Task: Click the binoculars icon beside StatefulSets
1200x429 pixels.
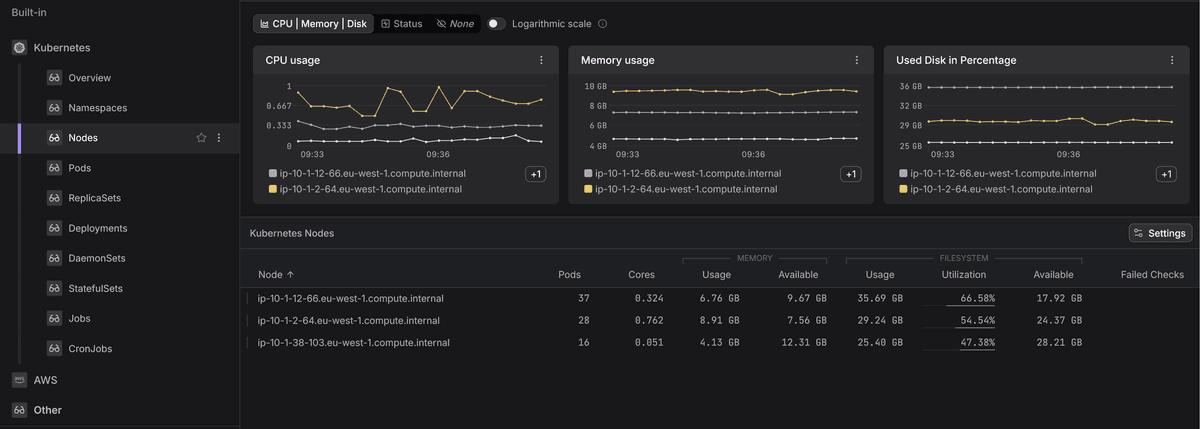Action: (55, 288)
